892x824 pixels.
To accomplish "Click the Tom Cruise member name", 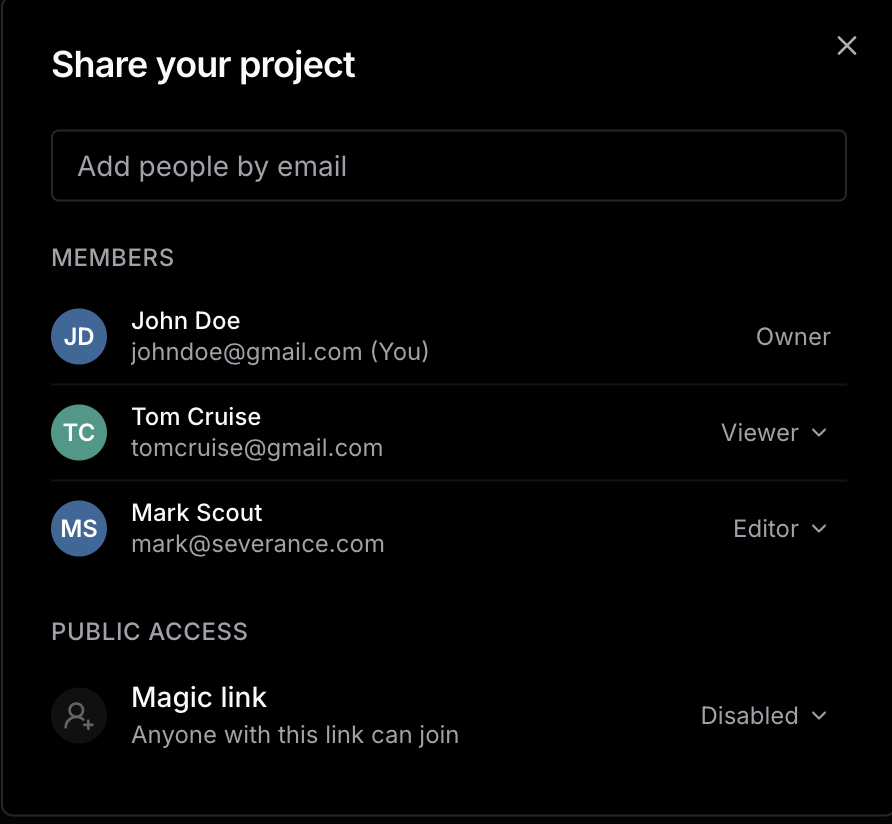I will pos(196,417).
